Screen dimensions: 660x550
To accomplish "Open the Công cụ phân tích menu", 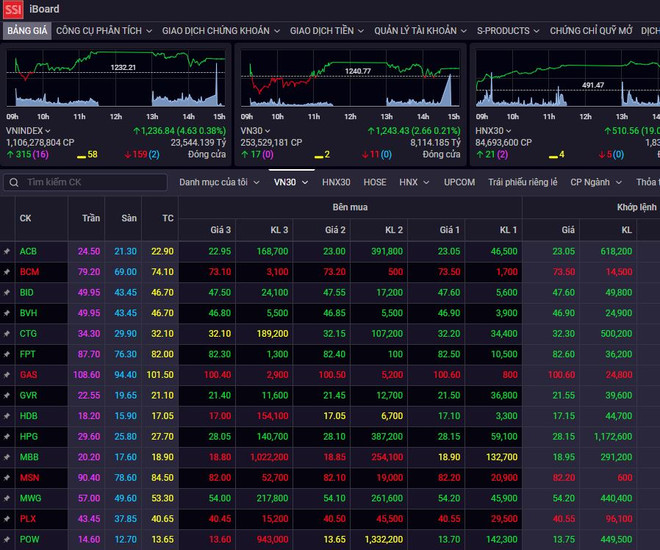I will 104,31.
